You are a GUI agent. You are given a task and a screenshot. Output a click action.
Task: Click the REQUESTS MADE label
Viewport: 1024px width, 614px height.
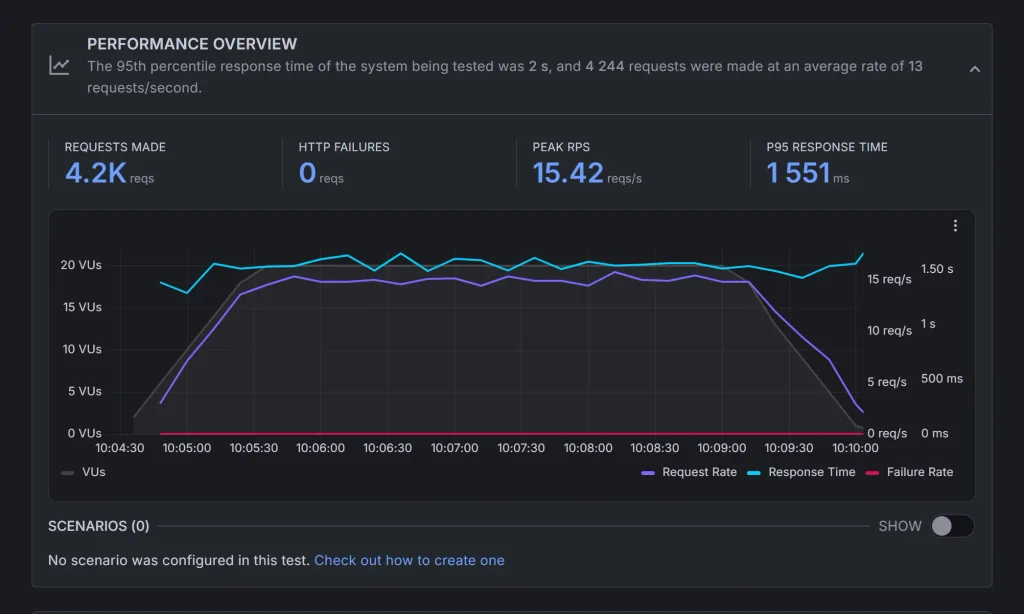(115, 147)
